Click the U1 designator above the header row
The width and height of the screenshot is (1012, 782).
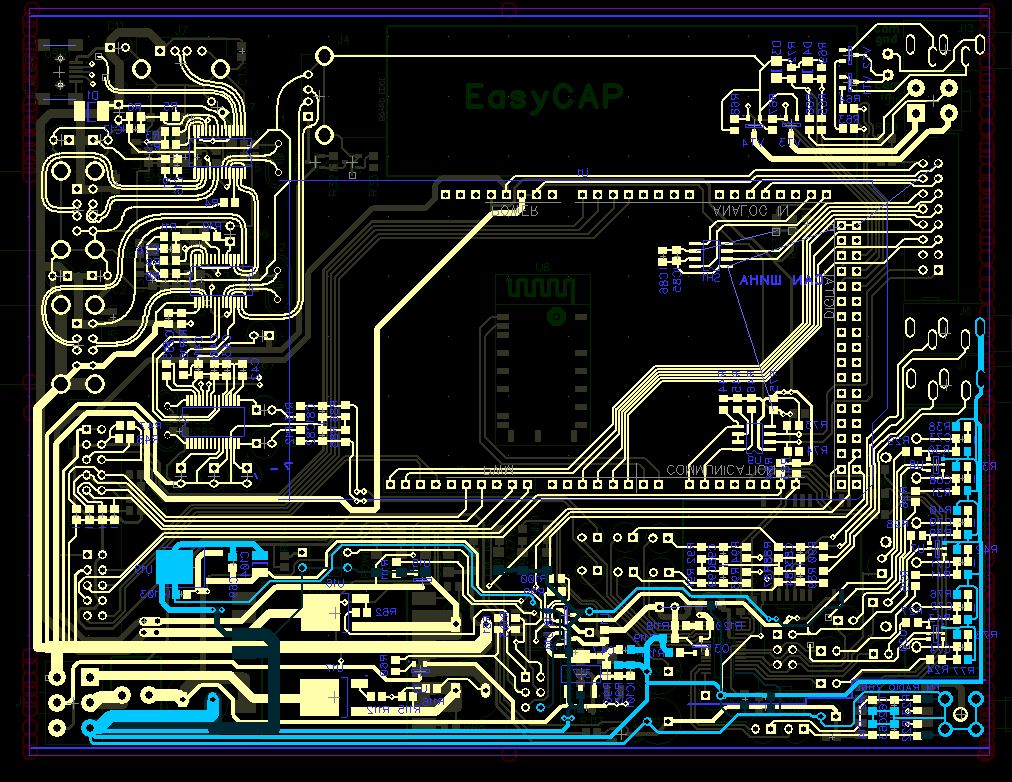(576, 176)
